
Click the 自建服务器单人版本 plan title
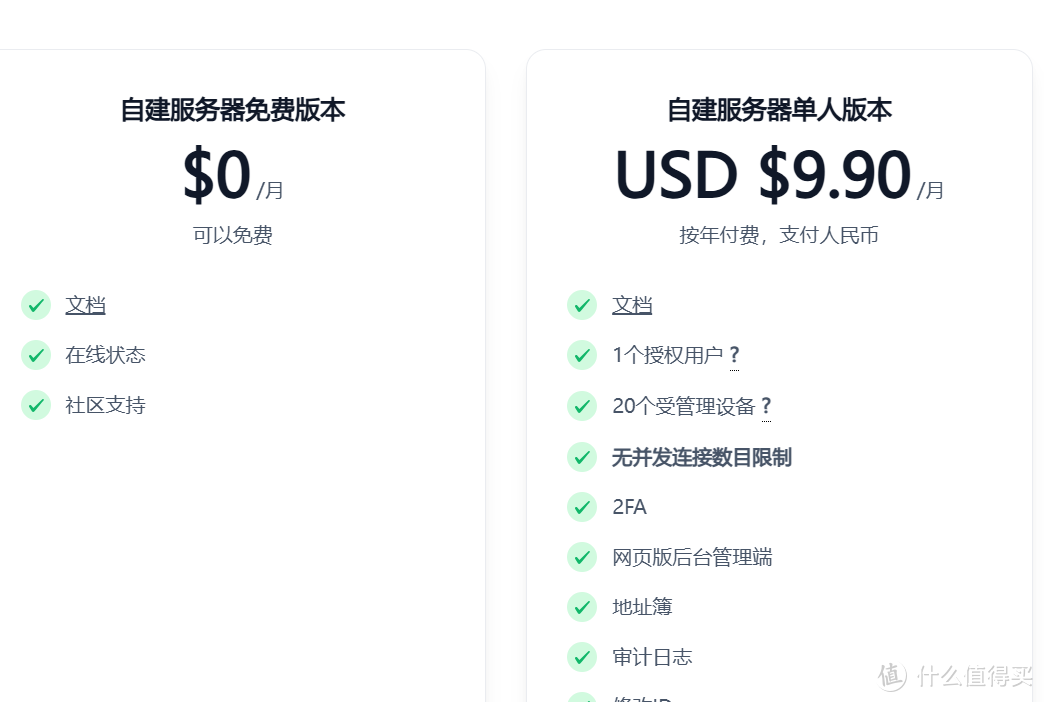[779, 110]
